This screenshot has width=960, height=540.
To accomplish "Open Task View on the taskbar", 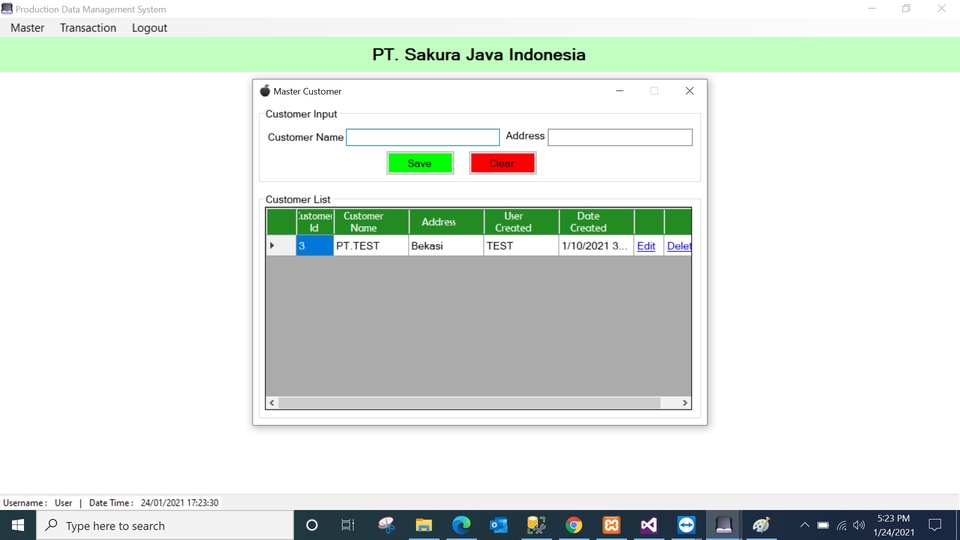I will coord(348,525).
